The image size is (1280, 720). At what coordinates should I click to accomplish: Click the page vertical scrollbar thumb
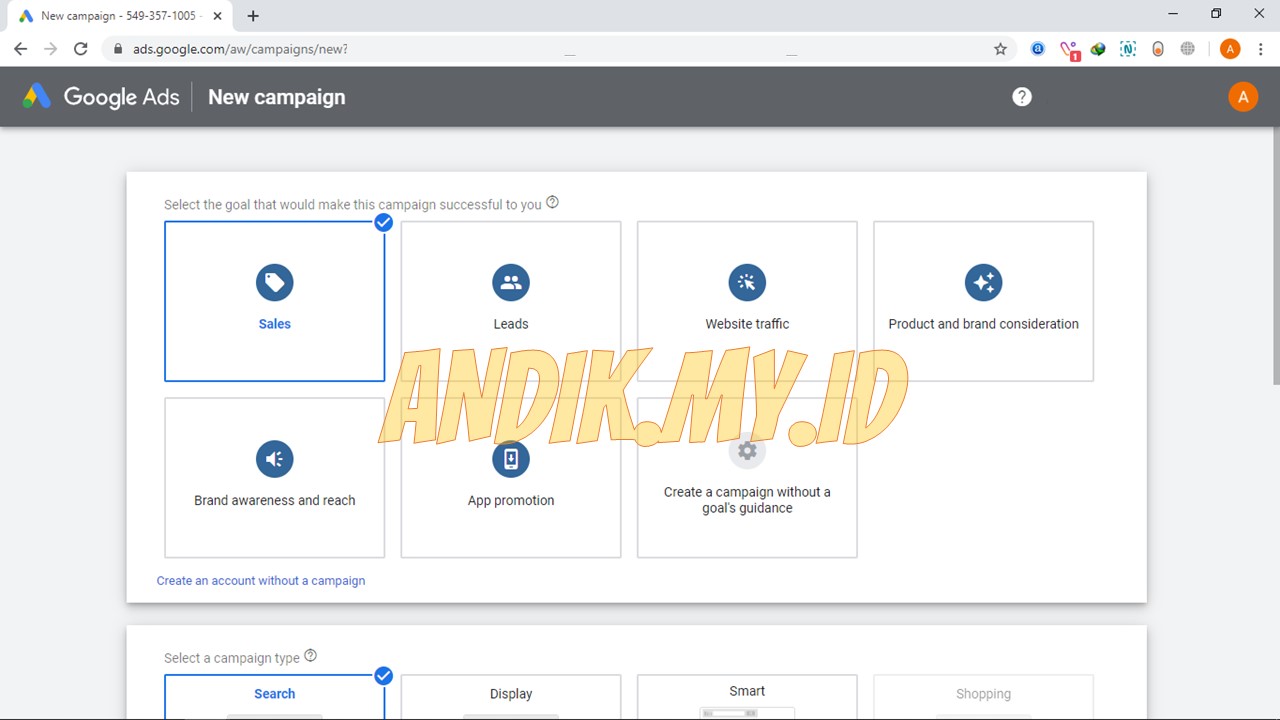tap(1275, 255)
